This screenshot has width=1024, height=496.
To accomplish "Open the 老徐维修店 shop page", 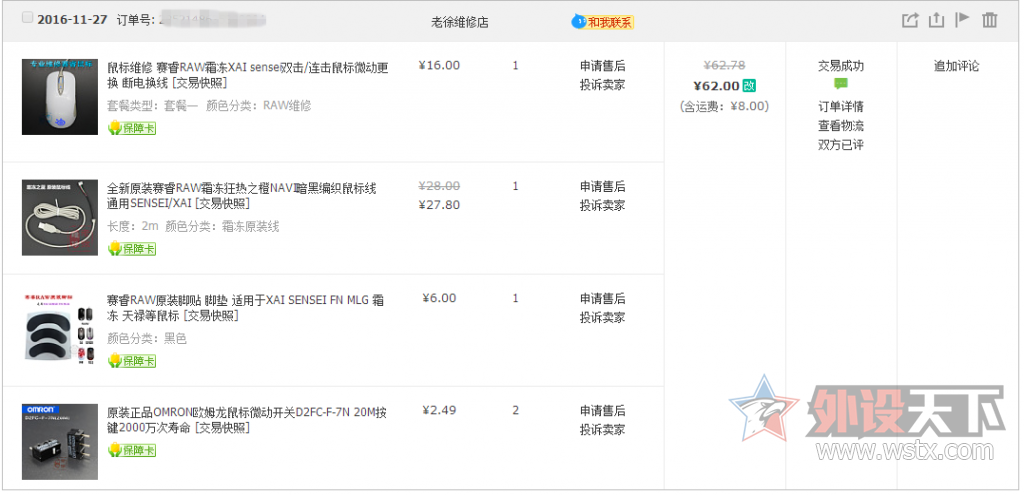I will coord(460,22).
